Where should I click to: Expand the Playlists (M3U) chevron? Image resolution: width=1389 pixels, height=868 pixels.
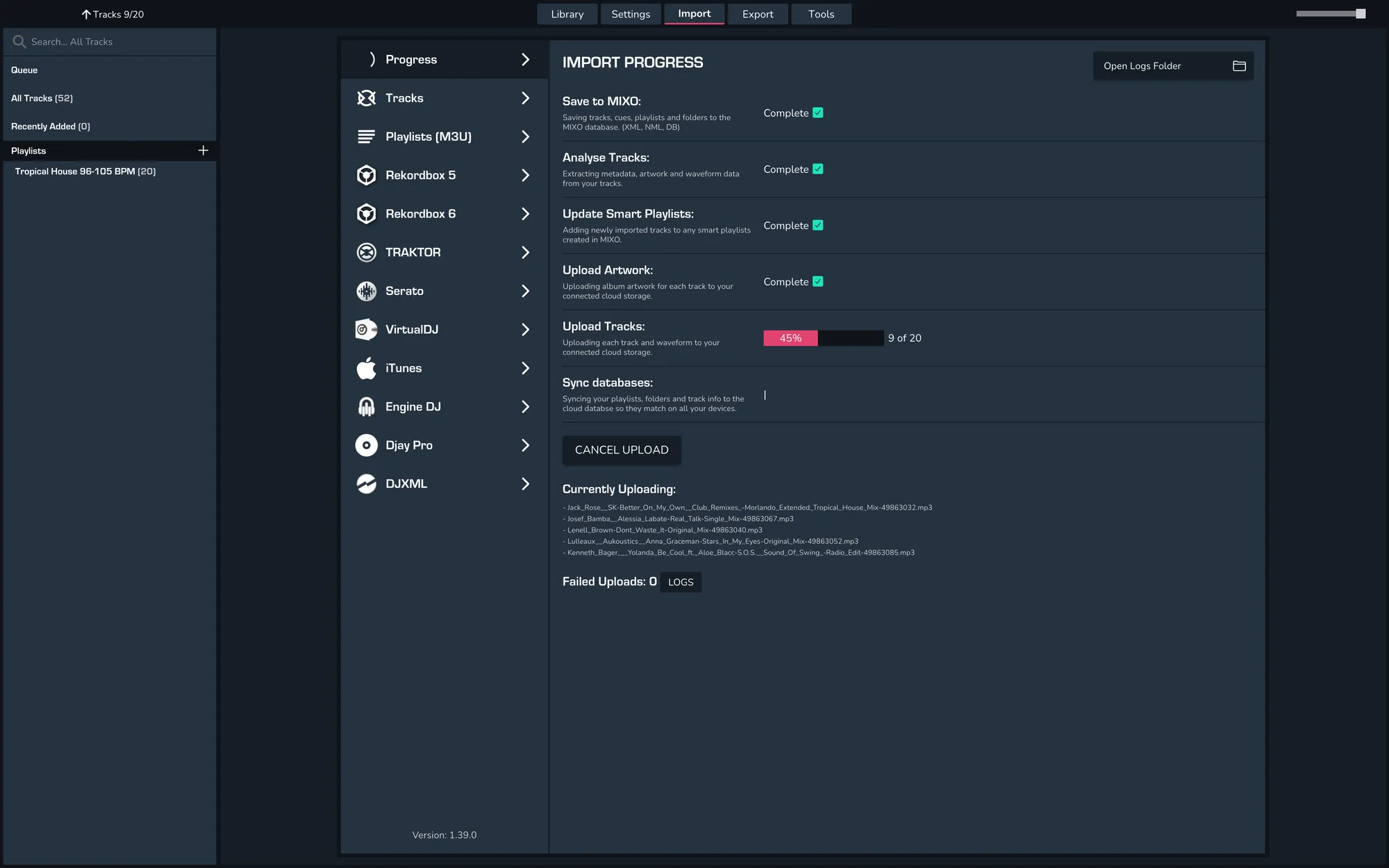coord(525,137)
